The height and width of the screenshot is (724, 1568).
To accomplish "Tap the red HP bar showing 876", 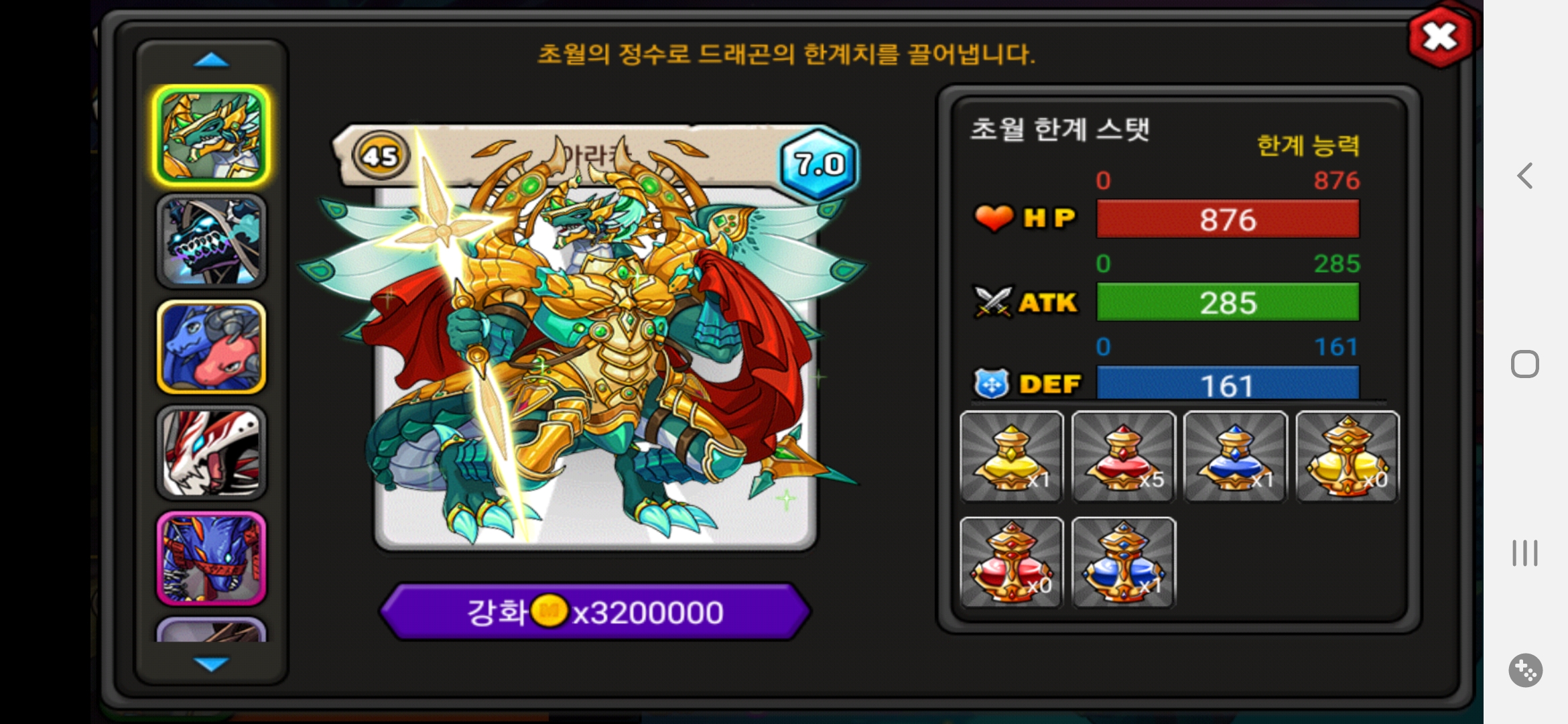I will 1228,219.
